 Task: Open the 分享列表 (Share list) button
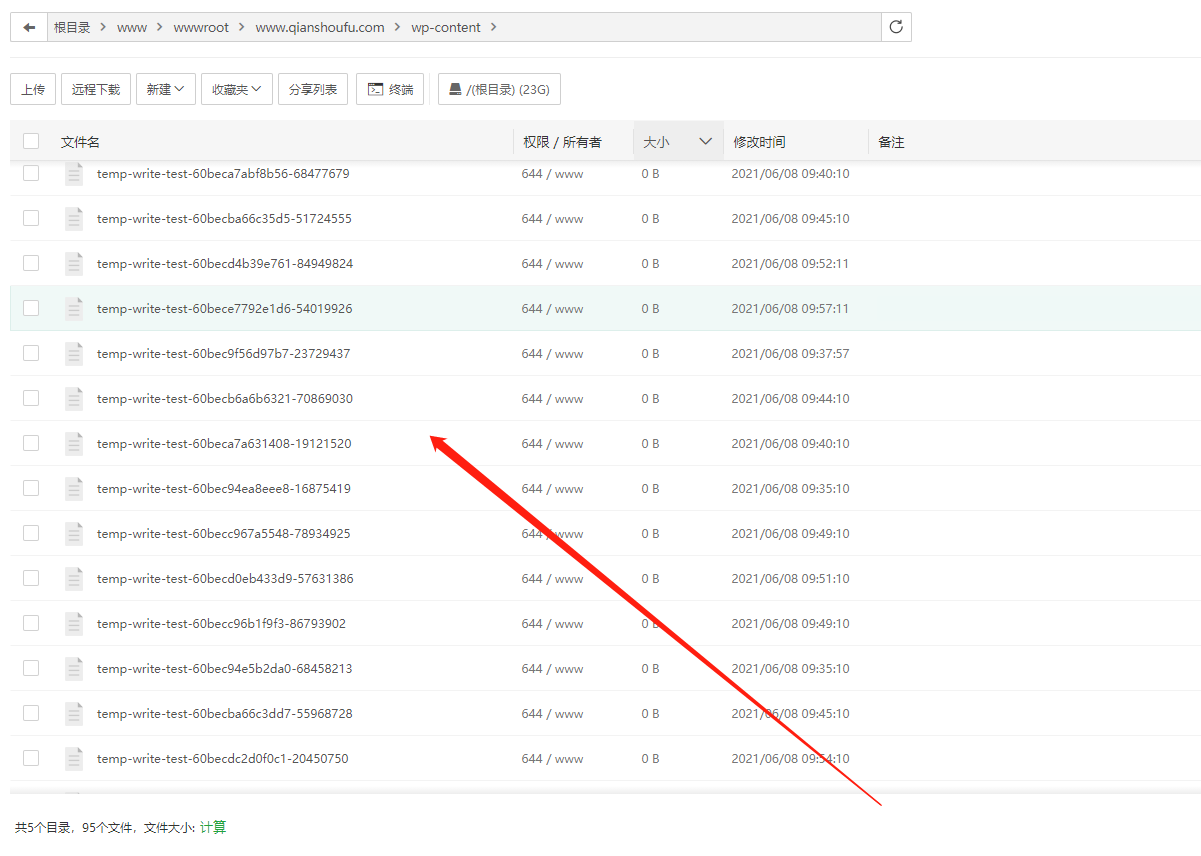(x=313, y=89)
